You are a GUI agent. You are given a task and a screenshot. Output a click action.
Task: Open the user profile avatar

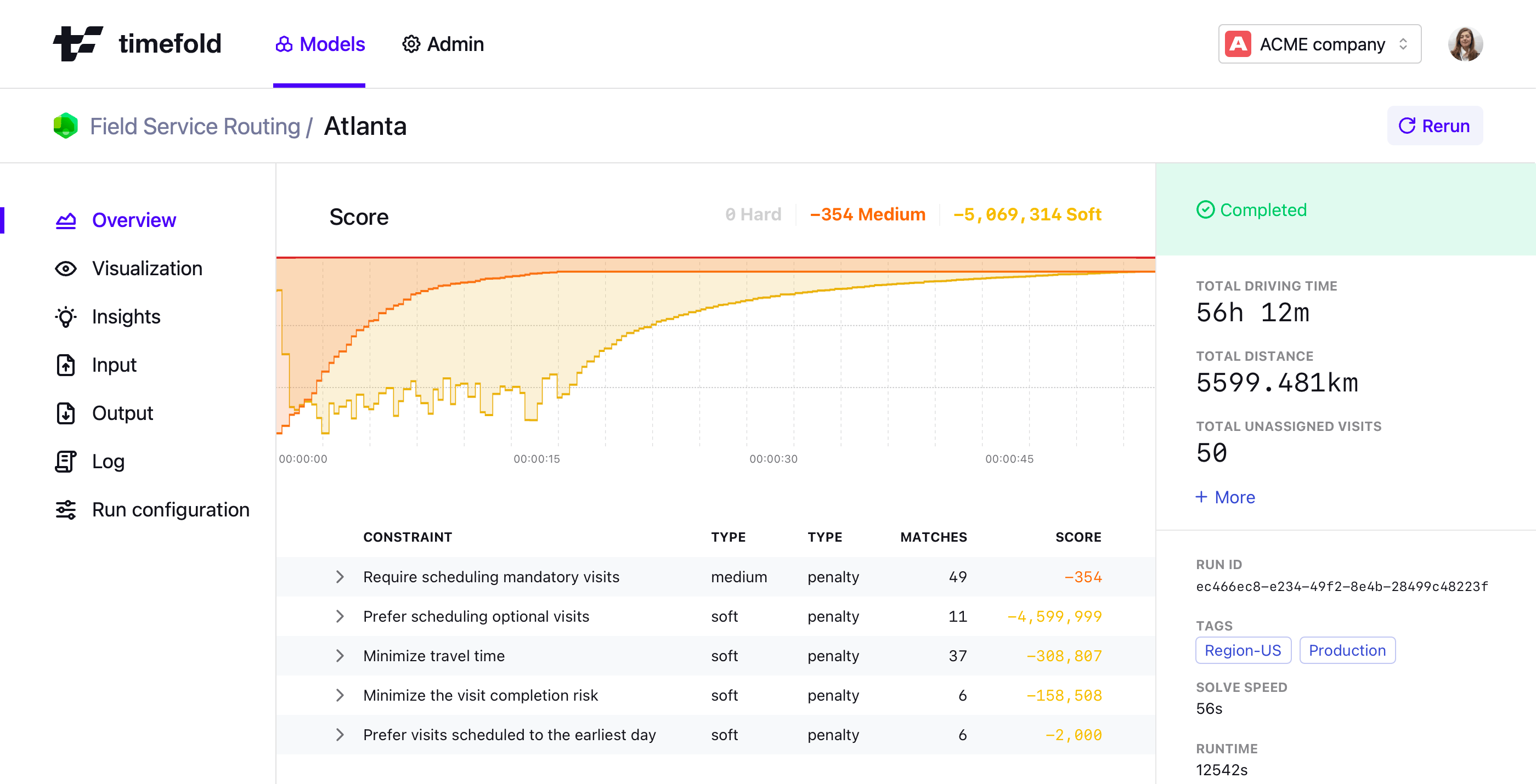pyautogui.click(x=1465, y=44)
